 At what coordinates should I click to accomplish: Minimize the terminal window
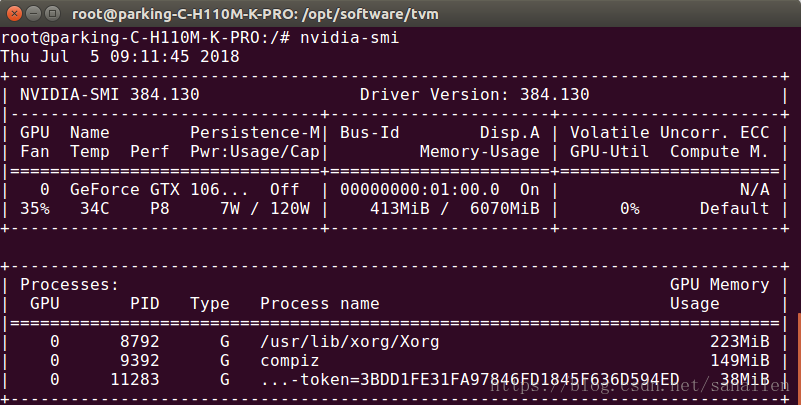click(x=33, y=13)
